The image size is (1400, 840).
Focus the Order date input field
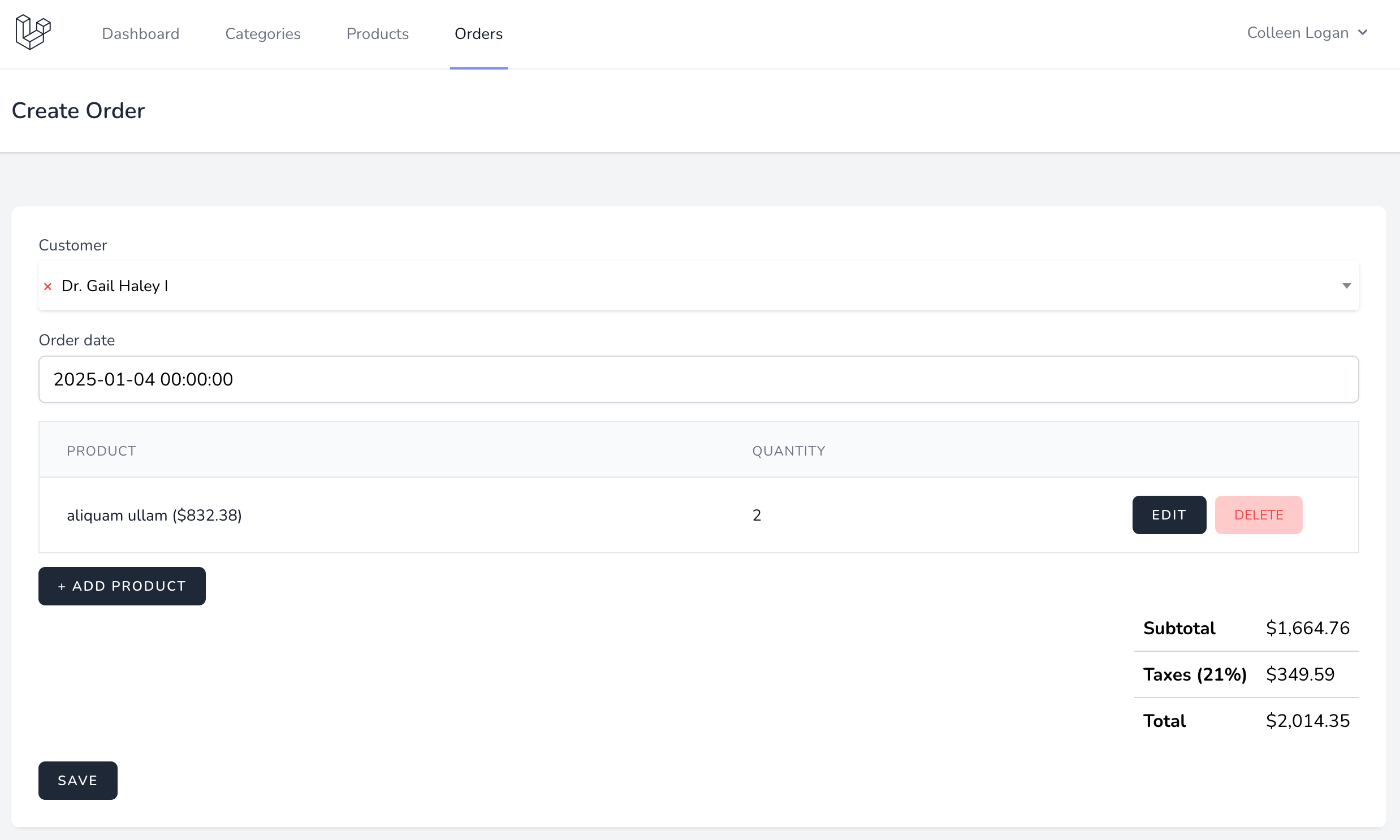[698, 379]
